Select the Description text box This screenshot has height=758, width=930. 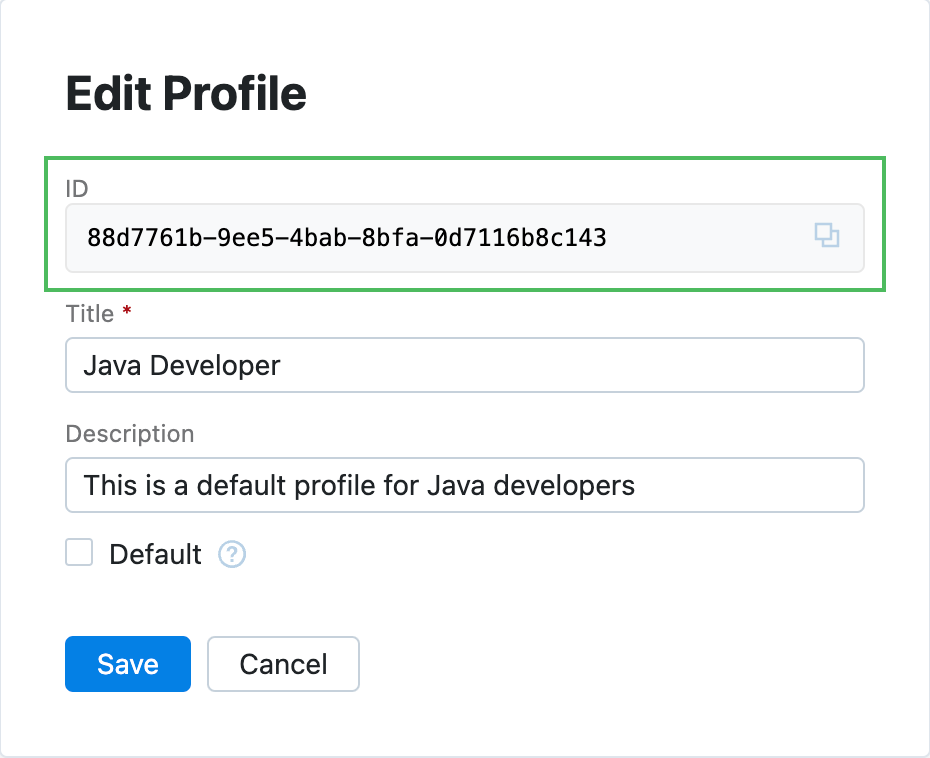(464, 485)
